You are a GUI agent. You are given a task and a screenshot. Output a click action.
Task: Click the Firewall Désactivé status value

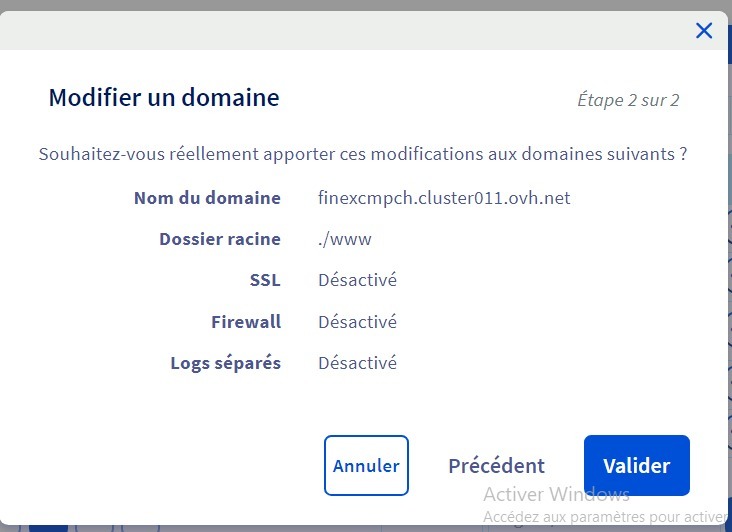pos(358,322)
